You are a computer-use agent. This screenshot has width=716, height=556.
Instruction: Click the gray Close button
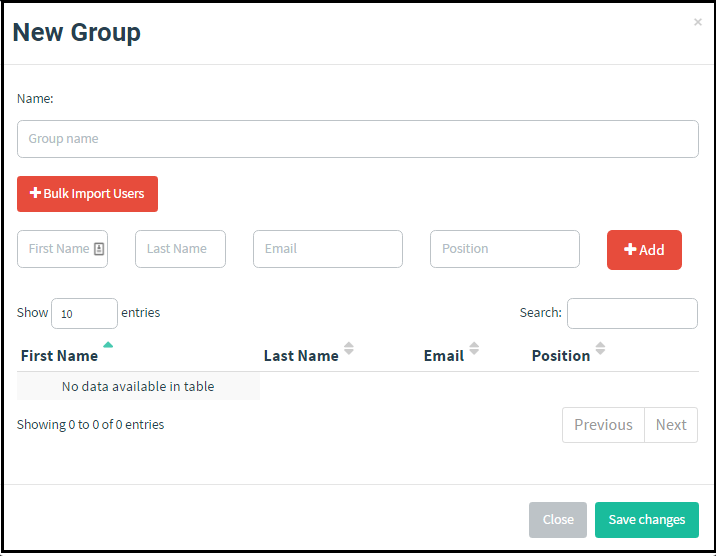tap(558, 520)
